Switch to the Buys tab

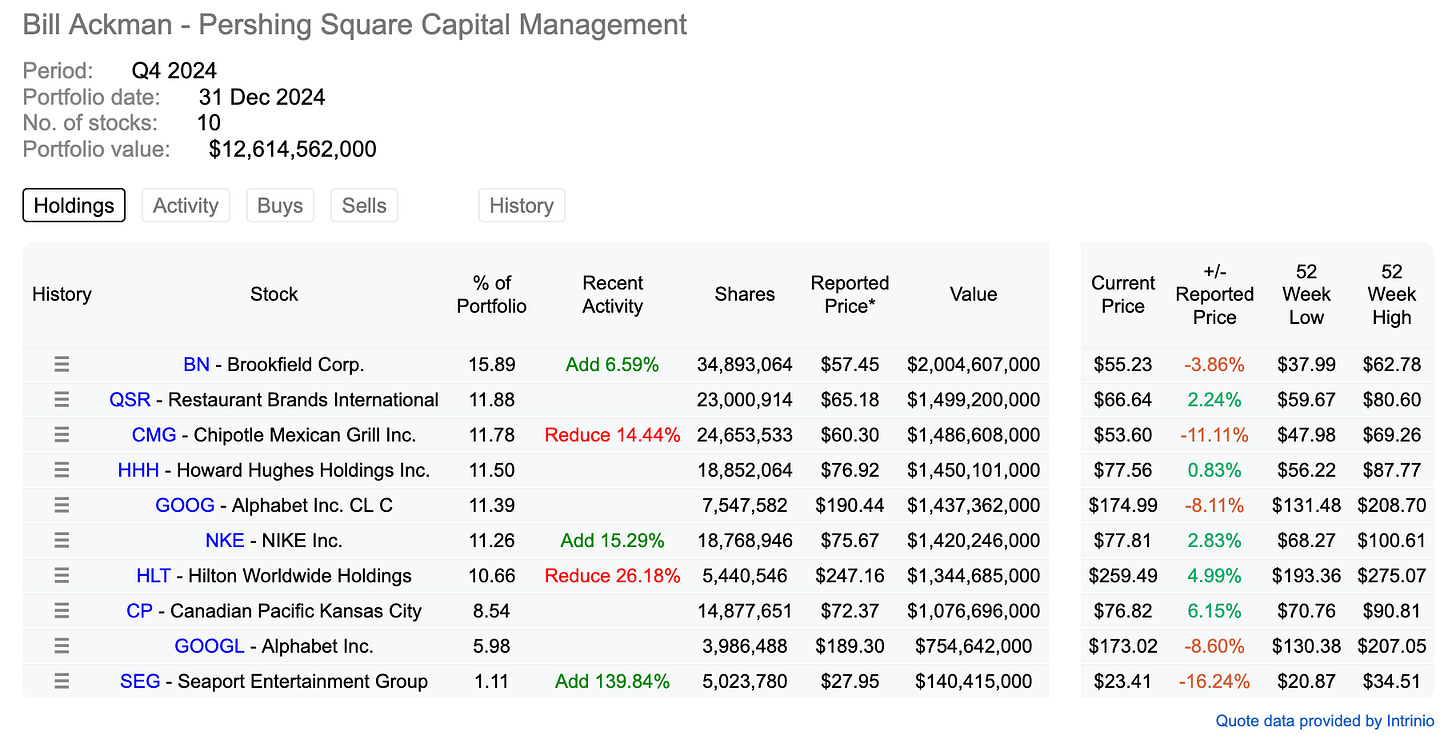coord(280,205)
